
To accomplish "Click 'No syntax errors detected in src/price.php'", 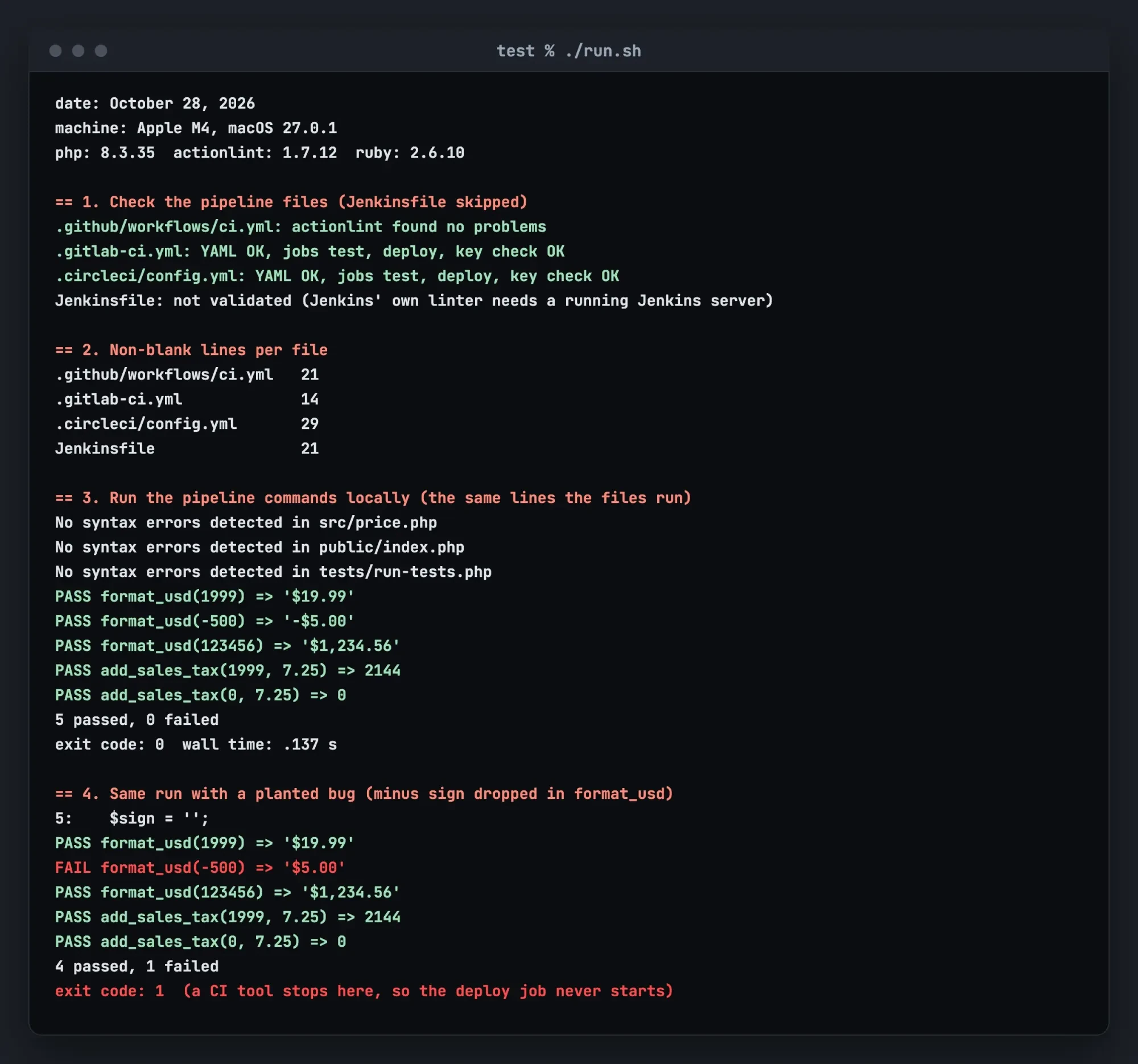I will pyautogui.click(x=246, y=522).
